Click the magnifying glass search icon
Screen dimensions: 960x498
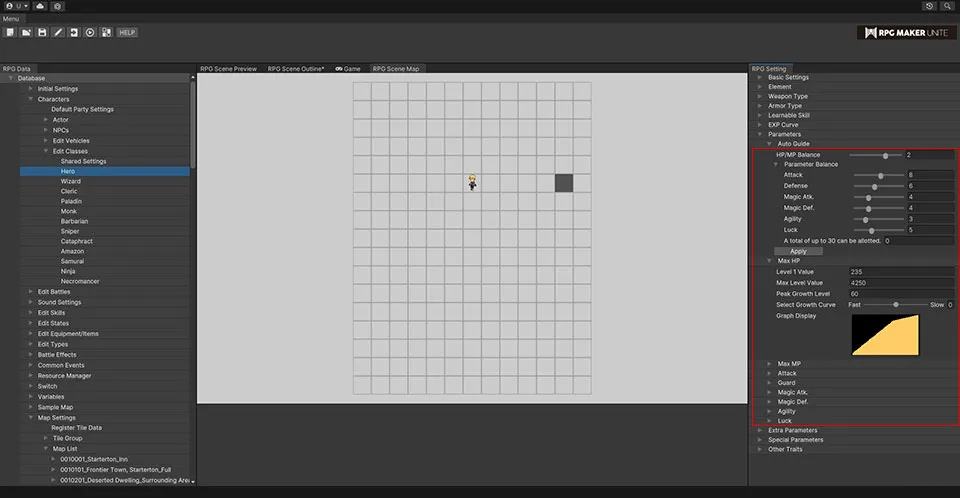(947, 6)
